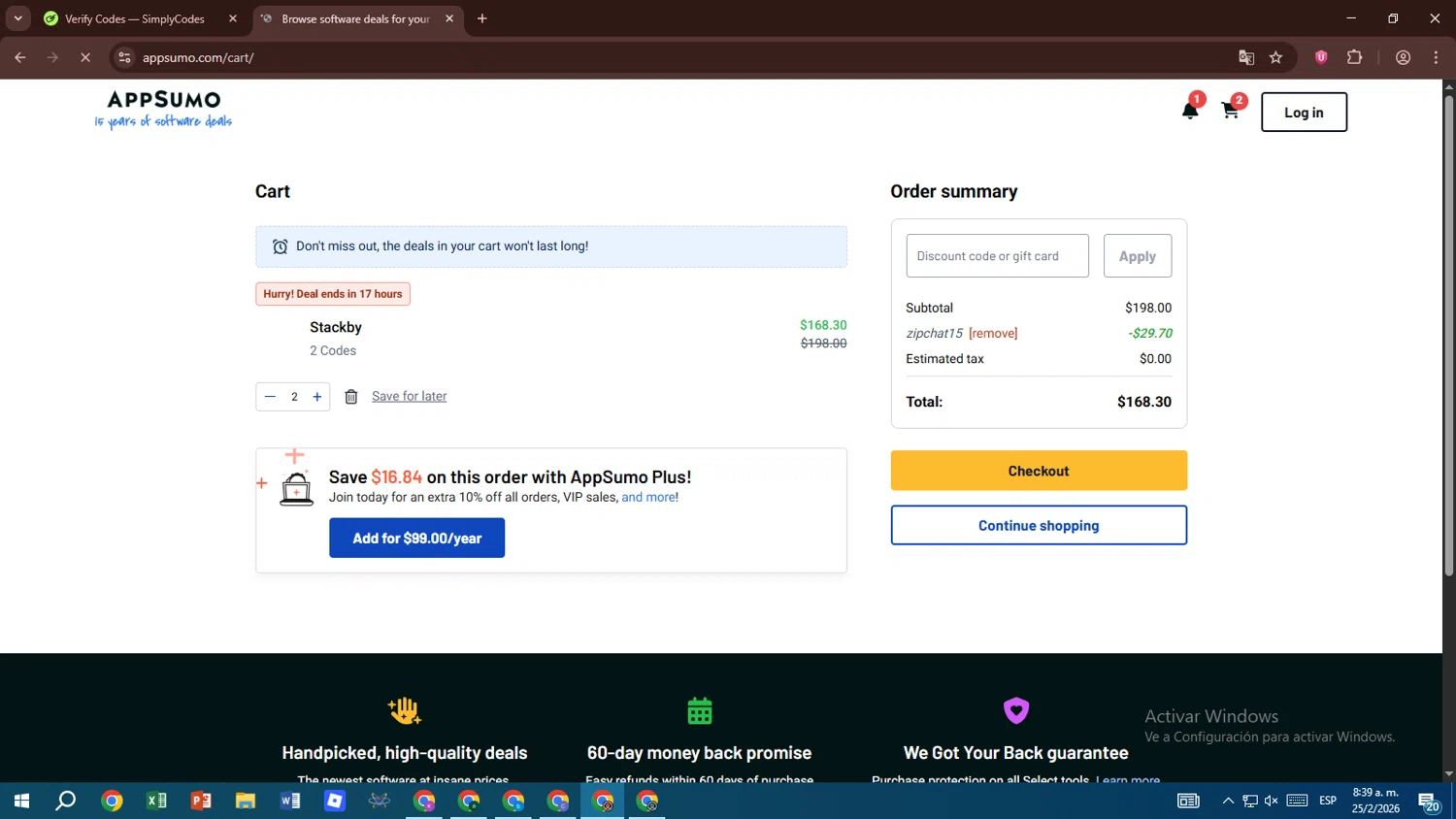The width and height of the screenshot is (1456, 819).
Task: Open the notifications bell icon
Action: tap(1190, 111)
